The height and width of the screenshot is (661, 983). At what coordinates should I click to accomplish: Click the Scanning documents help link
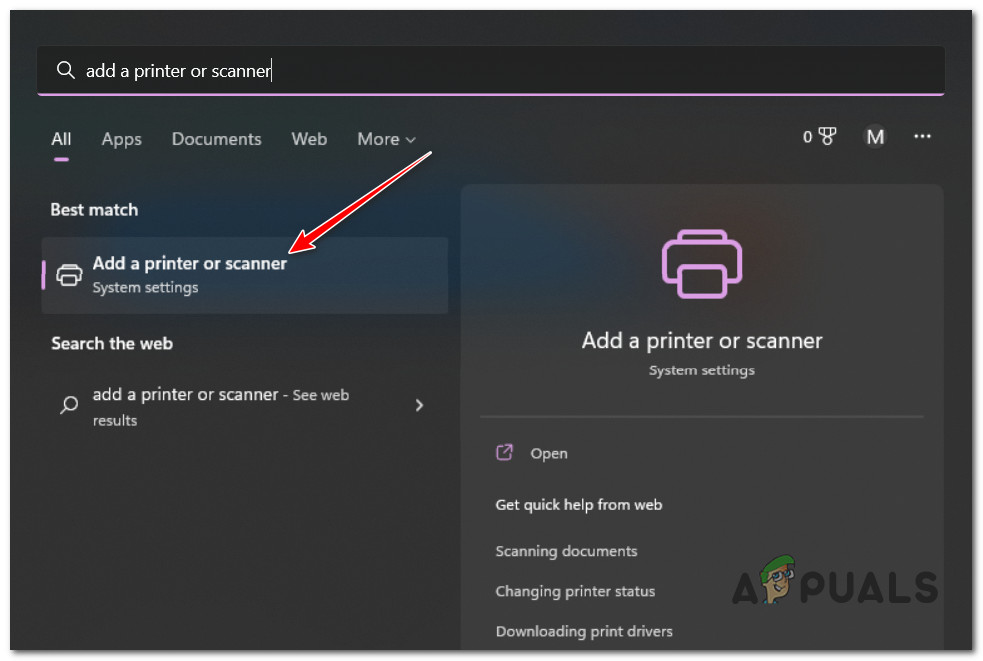click(x=566, y=551)
